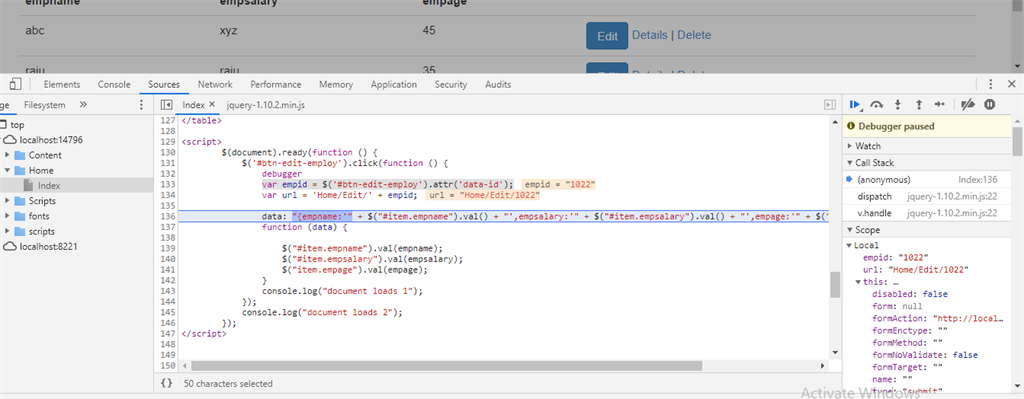Viewport: 1024px width, 399px height.
Task: Click line number 133 in gutter
Action: (x=168, y=184)
